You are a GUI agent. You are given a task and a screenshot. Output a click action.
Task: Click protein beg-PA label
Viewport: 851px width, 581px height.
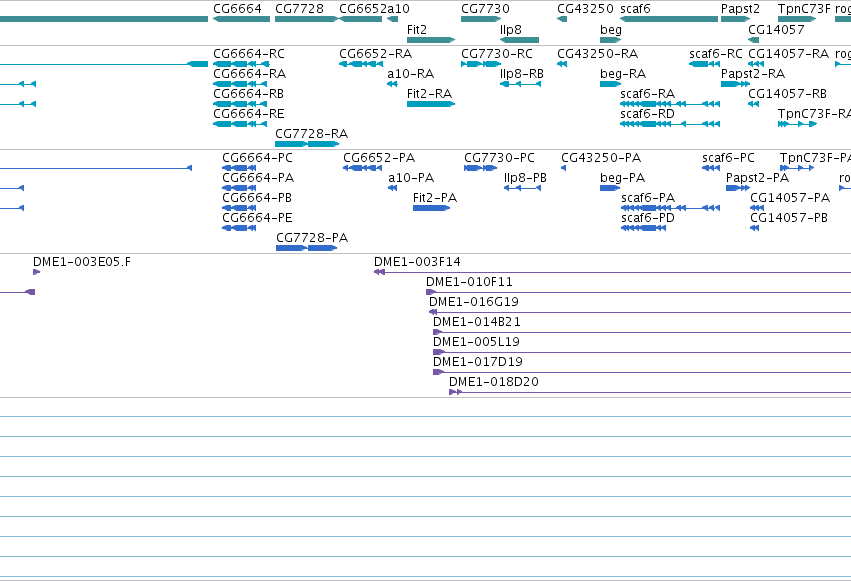pyautogui.click(x=623, y=178)
